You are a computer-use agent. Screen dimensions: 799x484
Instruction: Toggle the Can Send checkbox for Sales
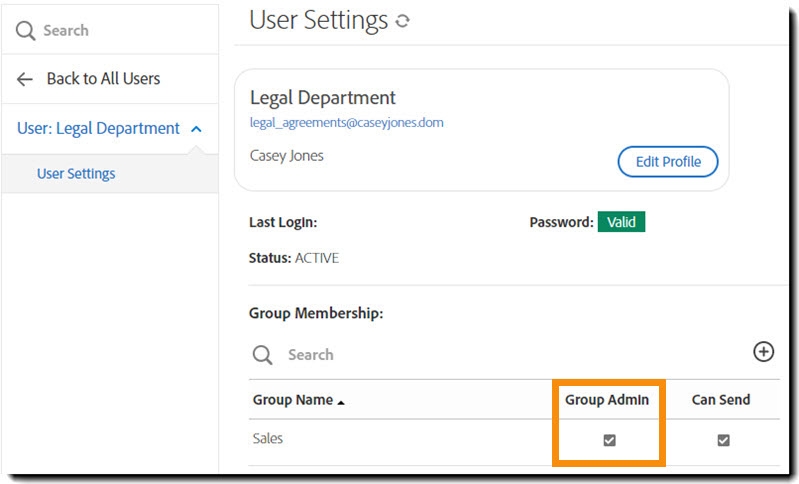(723, 440)
